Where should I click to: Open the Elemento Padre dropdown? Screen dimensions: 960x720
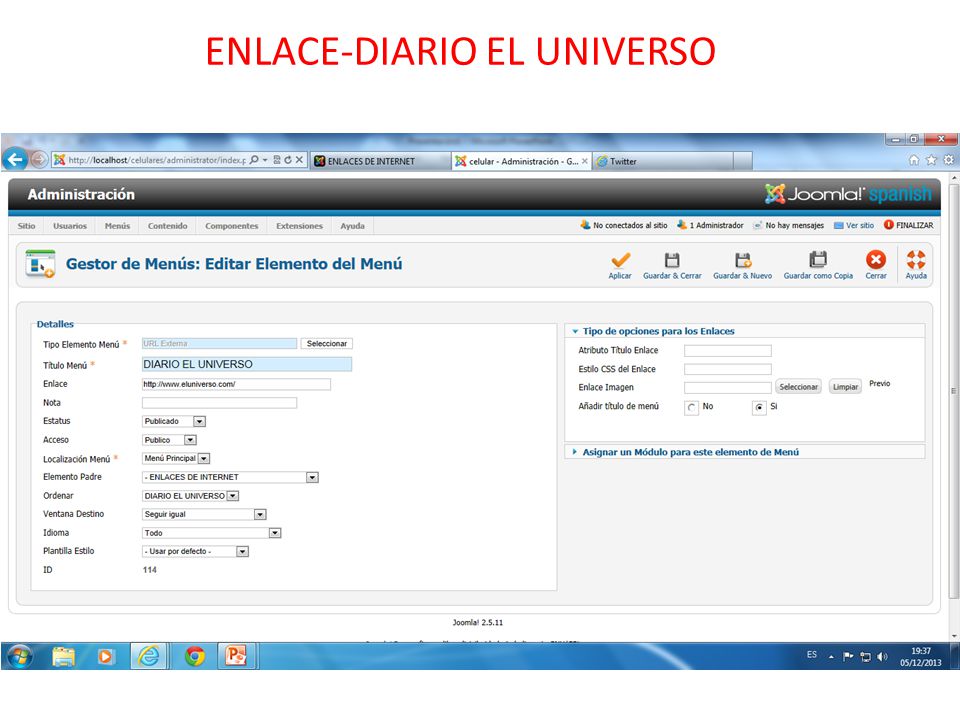pos(230,478)
